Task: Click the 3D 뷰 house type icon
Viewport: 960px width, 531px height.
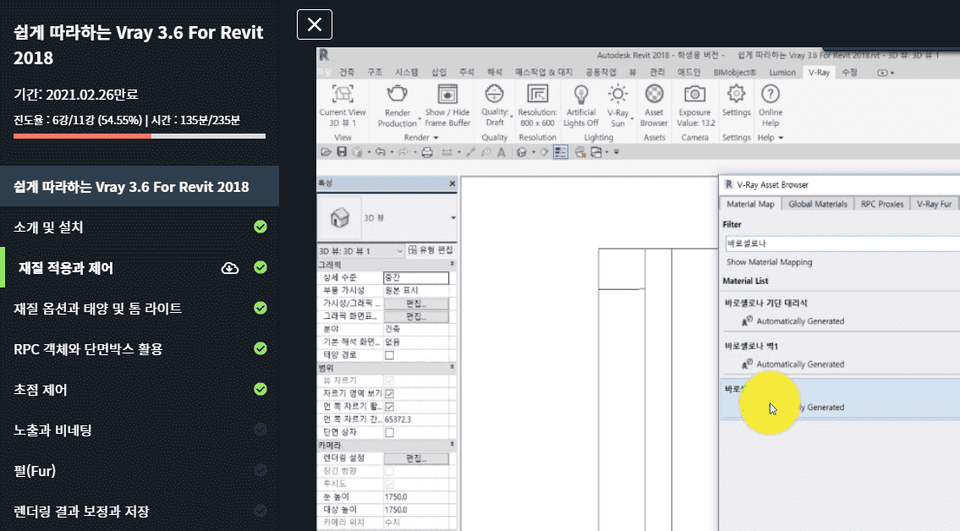Action: pyautogui.click(x=339, y=217)
